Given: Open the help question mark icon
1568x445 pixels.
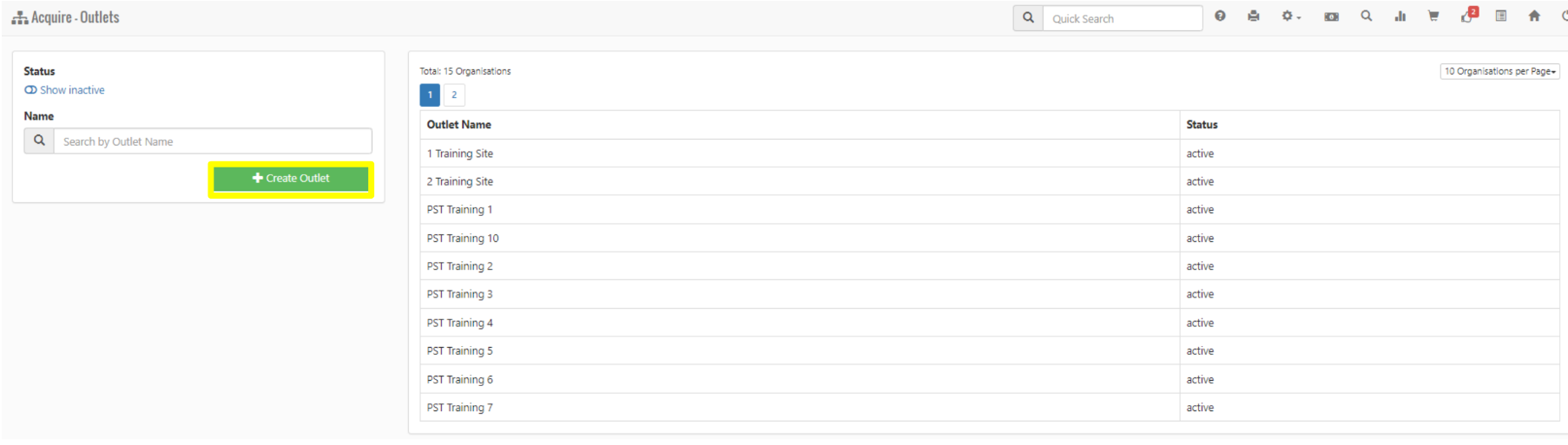Looking at the screenshot, I should pos(1220,16).
